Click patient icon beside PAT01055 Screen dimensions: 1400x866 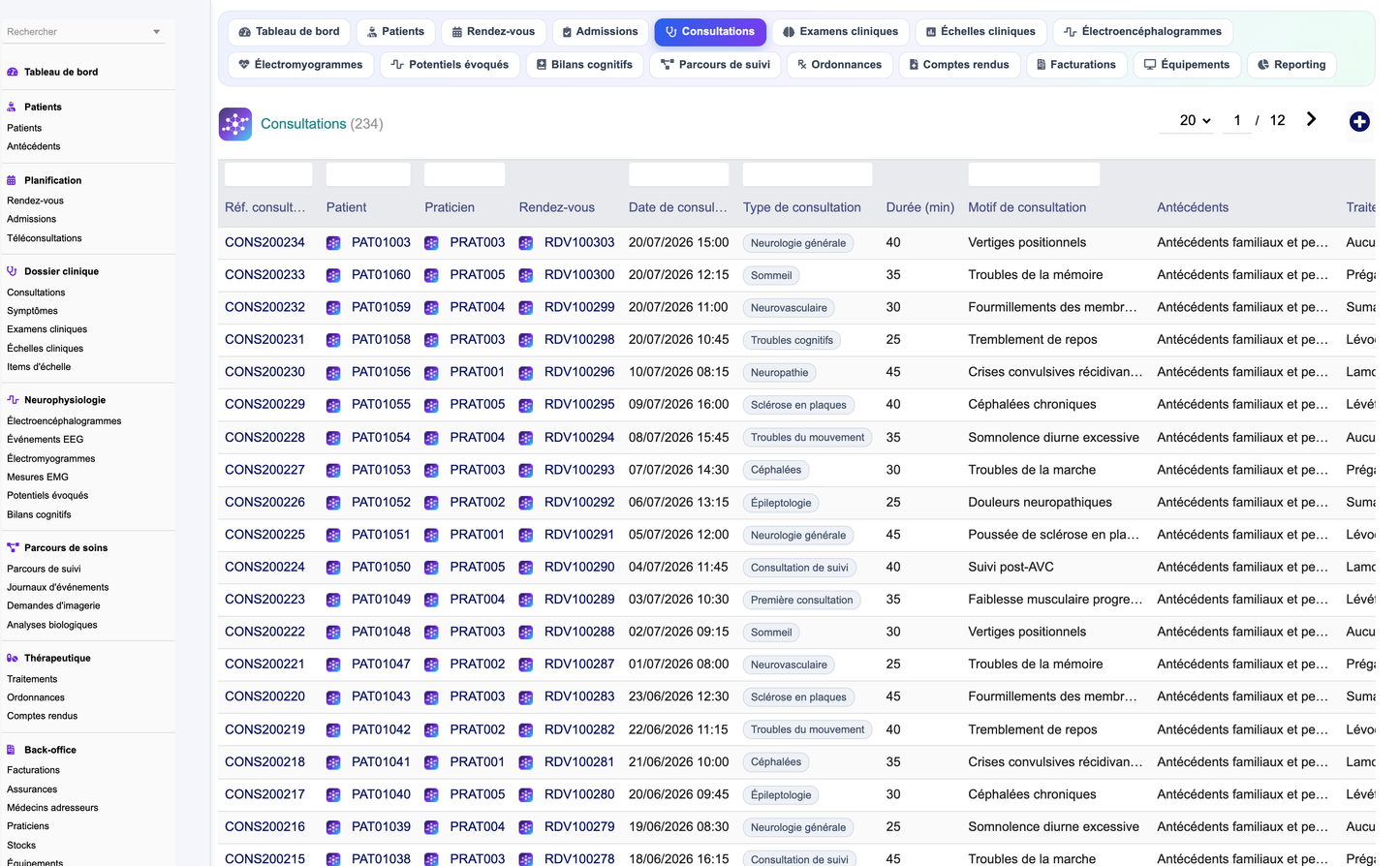pyautogui.click(x=333, y=405)
